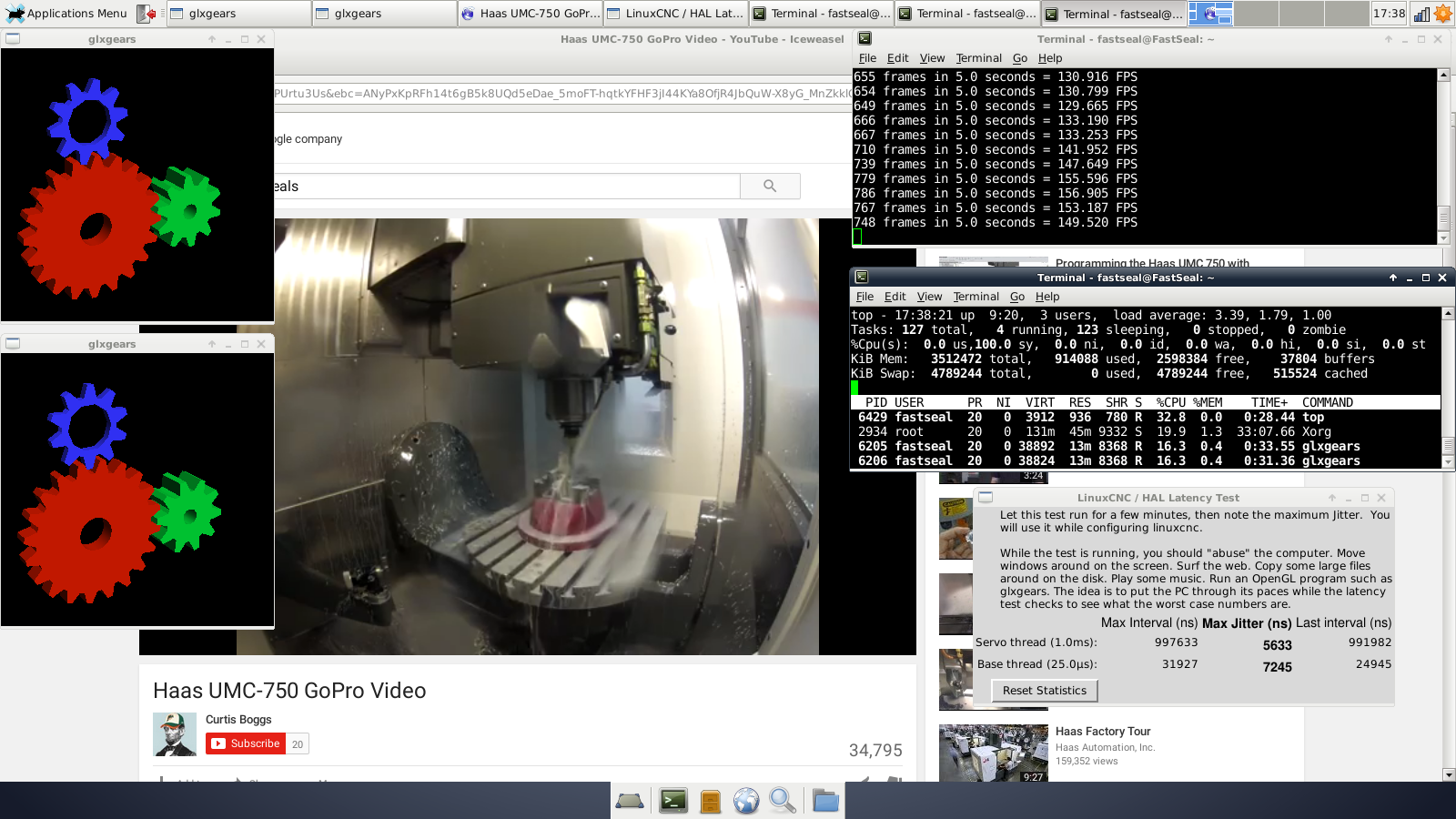Viewport: 1456px width, 819px height.
Task: Open web browser globe icon in dock
Action: point(746,801)
